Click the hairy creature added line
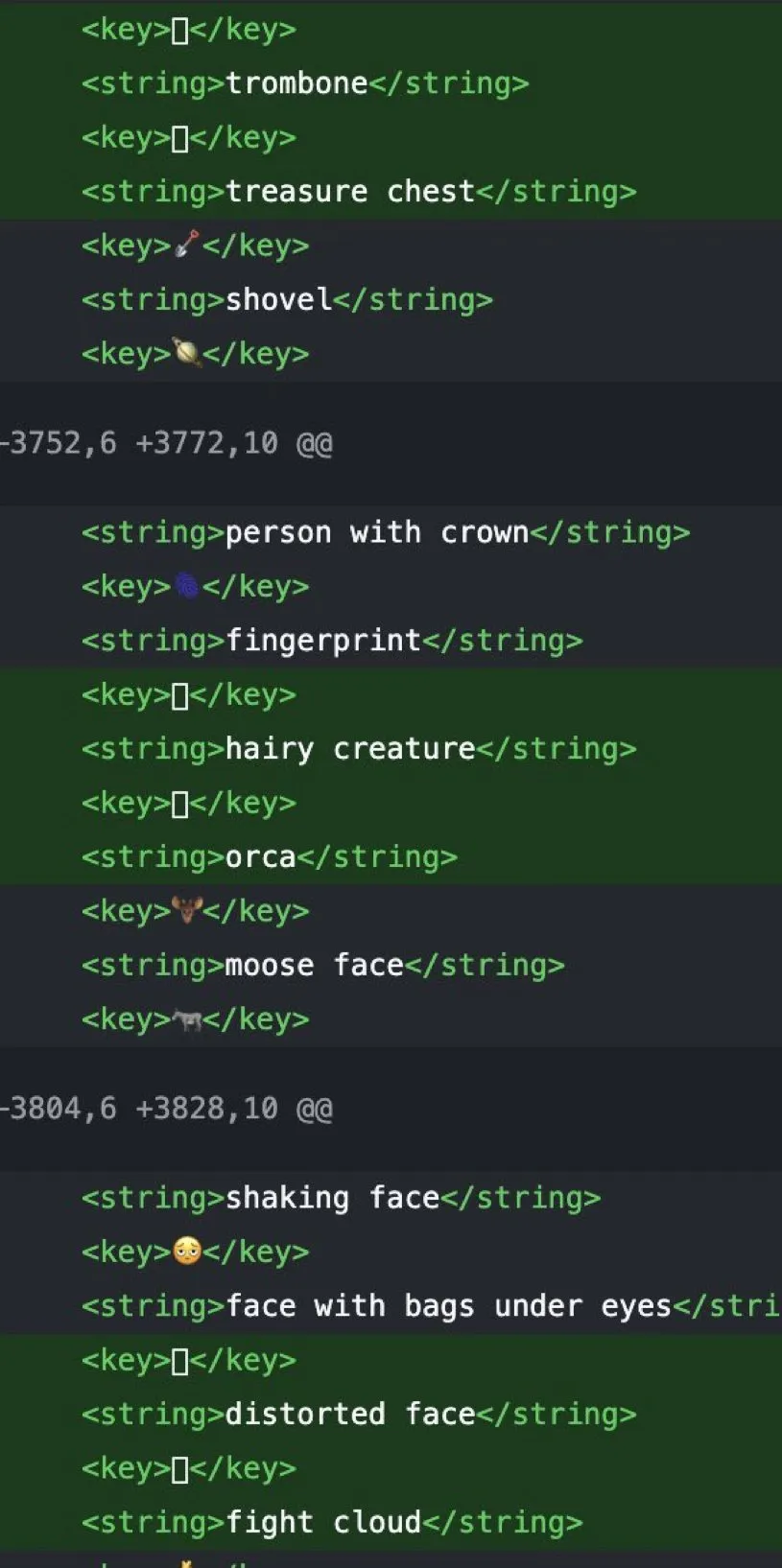Screen dimensions: 782x1568 click(391, 748)
